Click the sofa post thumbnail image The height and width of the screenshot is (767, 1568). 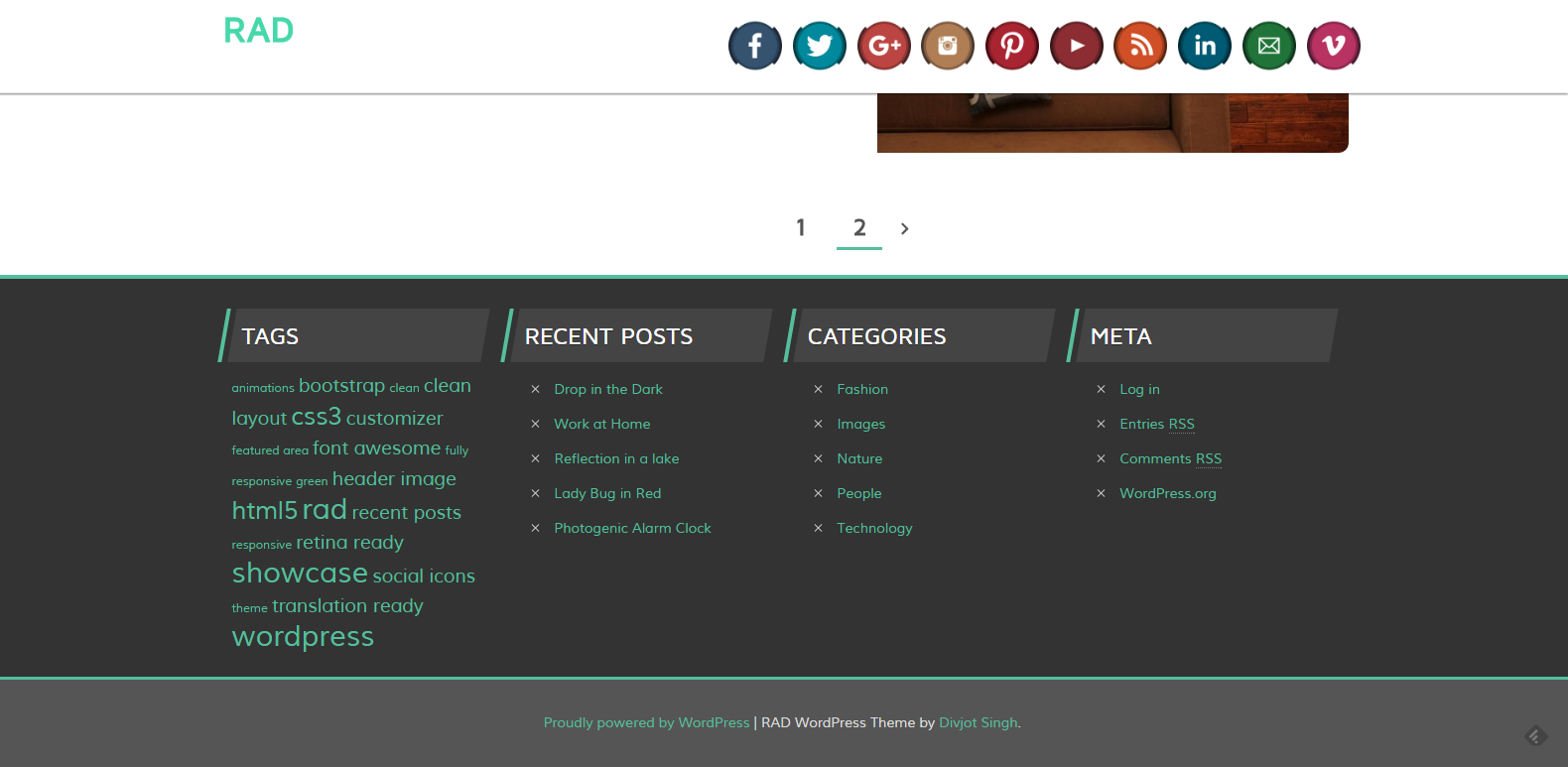(1111, 123)
